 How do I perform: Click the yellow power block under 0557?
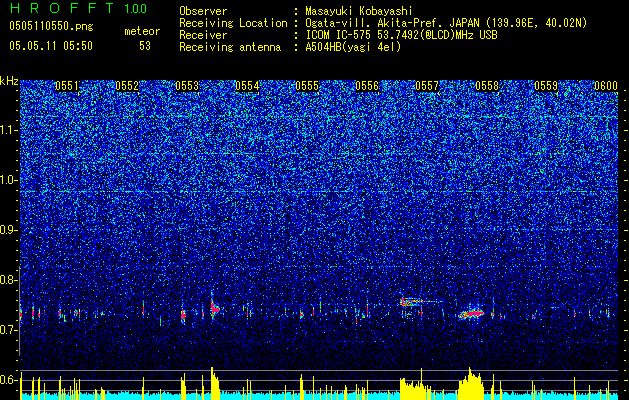coord(415,388)
